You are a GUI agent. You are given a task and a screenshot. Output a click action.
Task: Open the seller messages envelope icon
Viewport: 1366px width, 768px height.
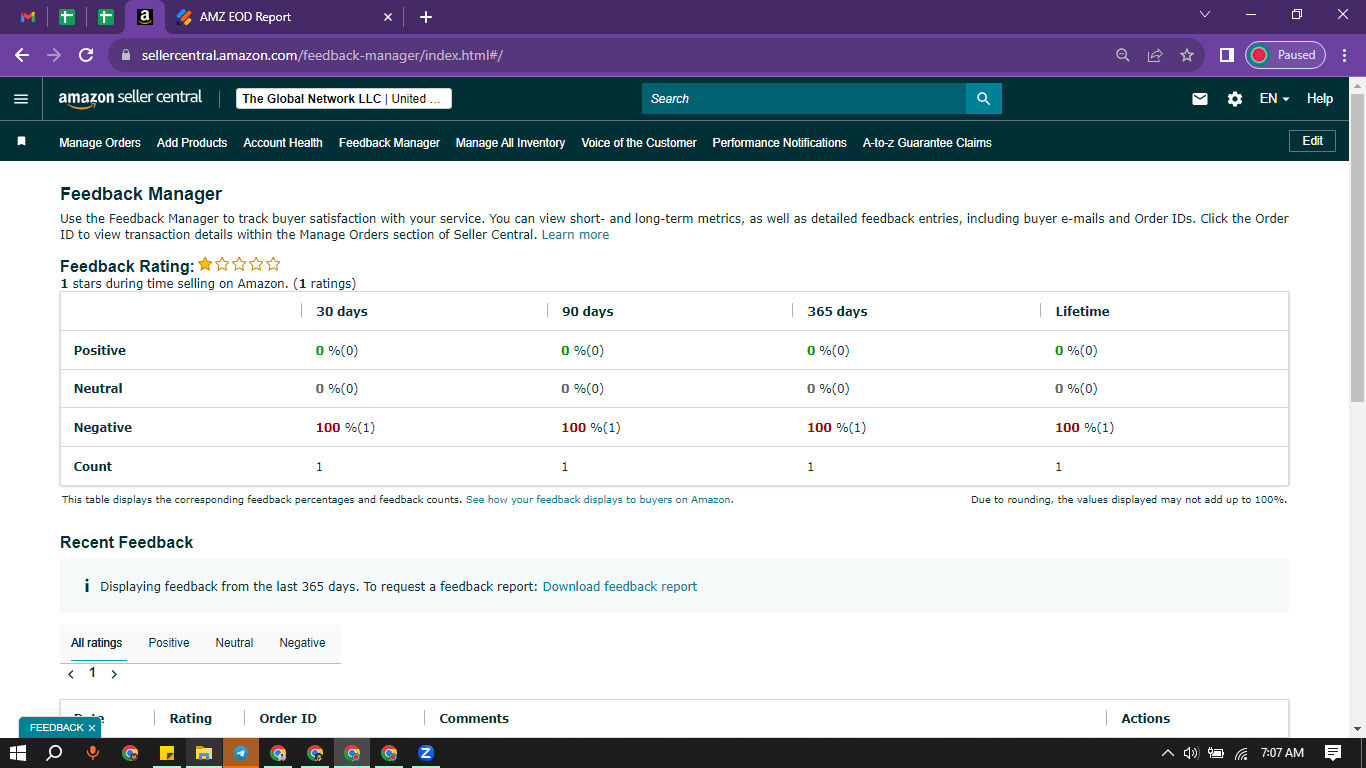(1200, 99)
